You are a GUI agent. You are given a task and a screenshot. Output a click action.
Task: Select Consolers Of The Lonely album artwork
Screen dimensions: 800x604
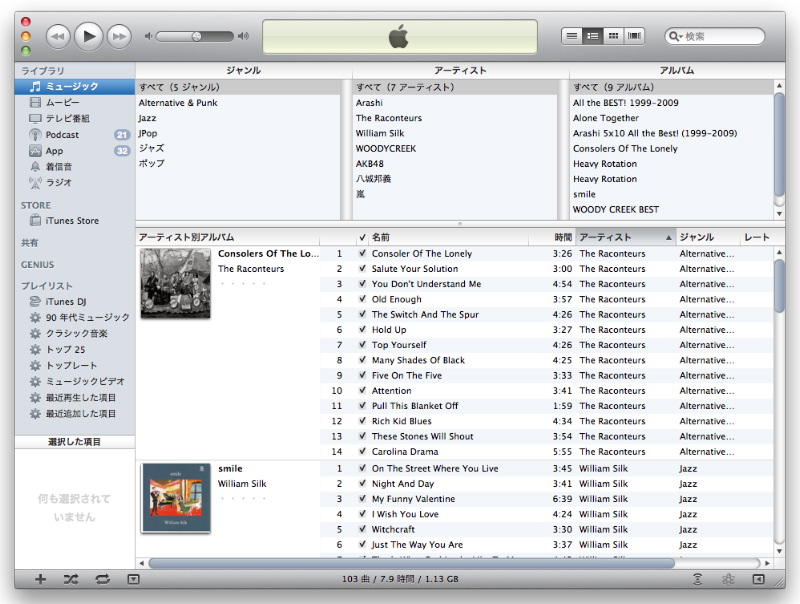point(176,284)
